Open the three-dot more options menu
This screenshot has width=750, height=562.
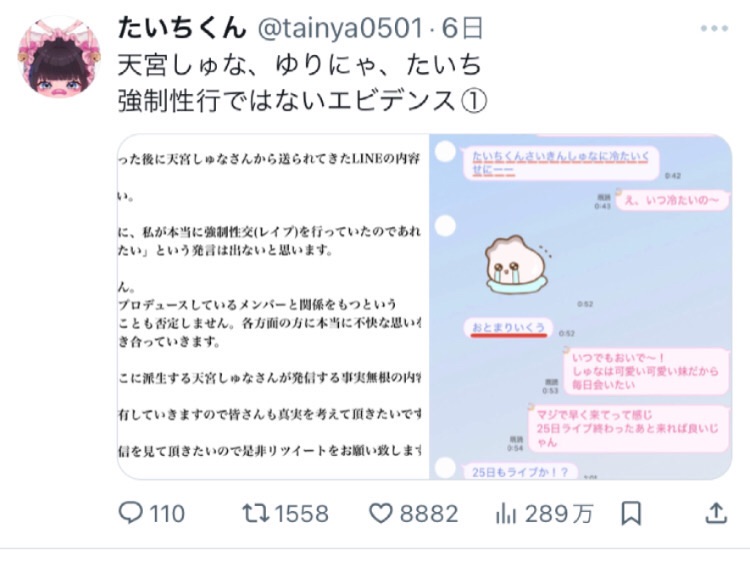(714, 29)
